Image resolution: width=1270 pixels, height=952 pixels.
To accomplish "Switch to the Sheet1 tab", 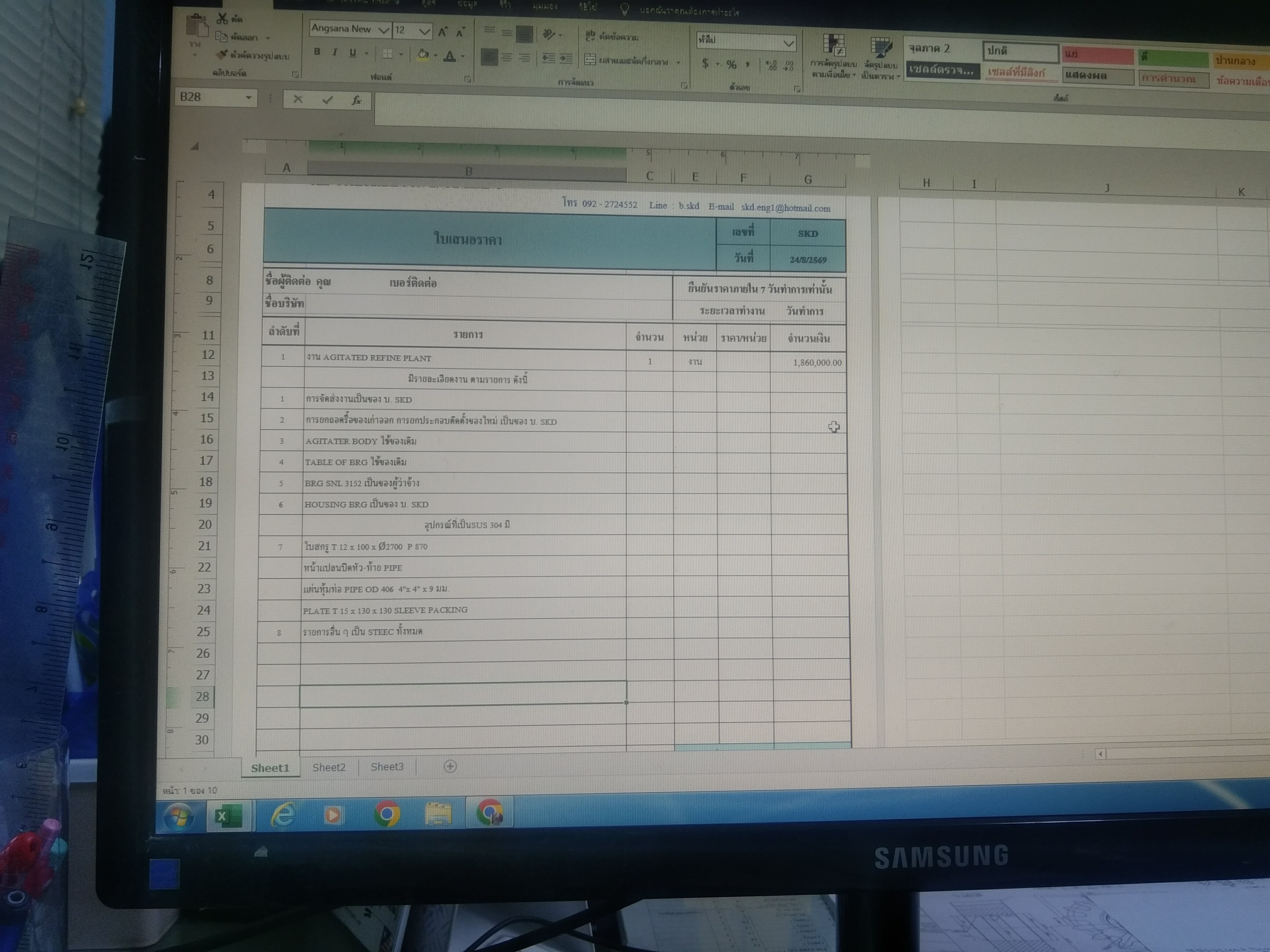I will [x=270, y=768].
